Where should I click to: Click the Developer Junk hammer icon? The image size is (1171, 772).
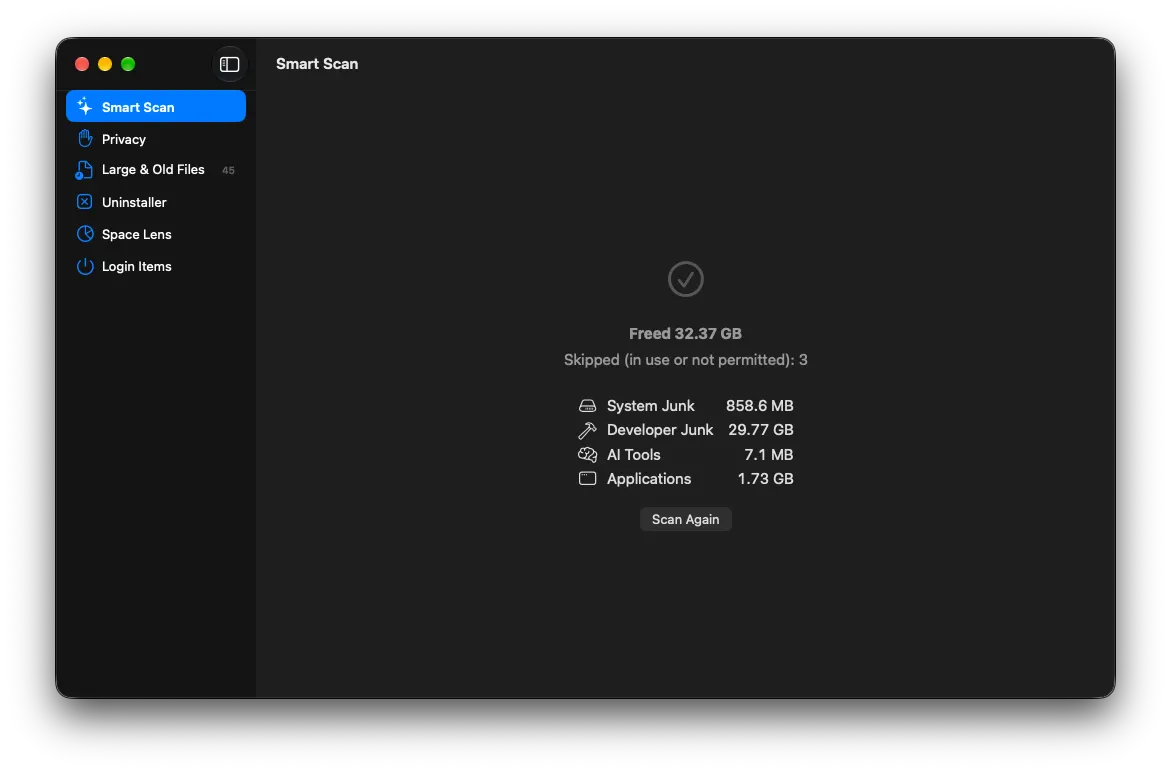(587, 430)
